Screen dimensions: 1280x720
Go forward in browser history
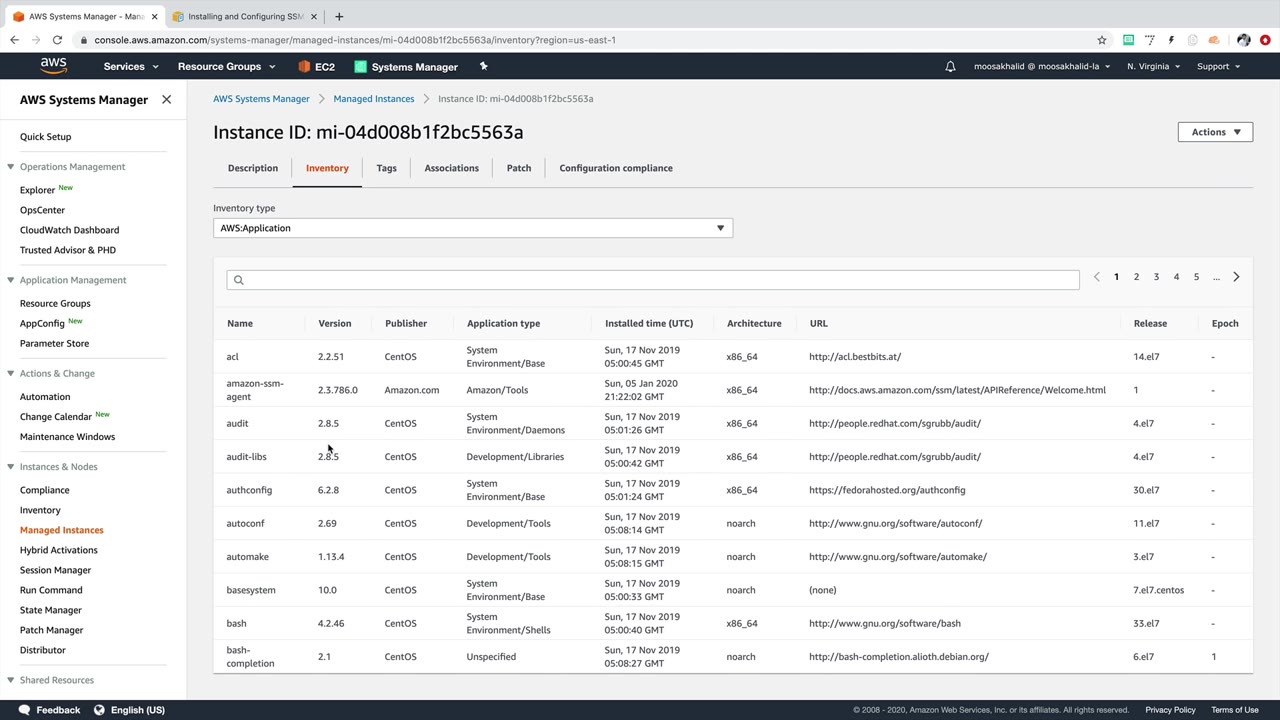point(36,40)
